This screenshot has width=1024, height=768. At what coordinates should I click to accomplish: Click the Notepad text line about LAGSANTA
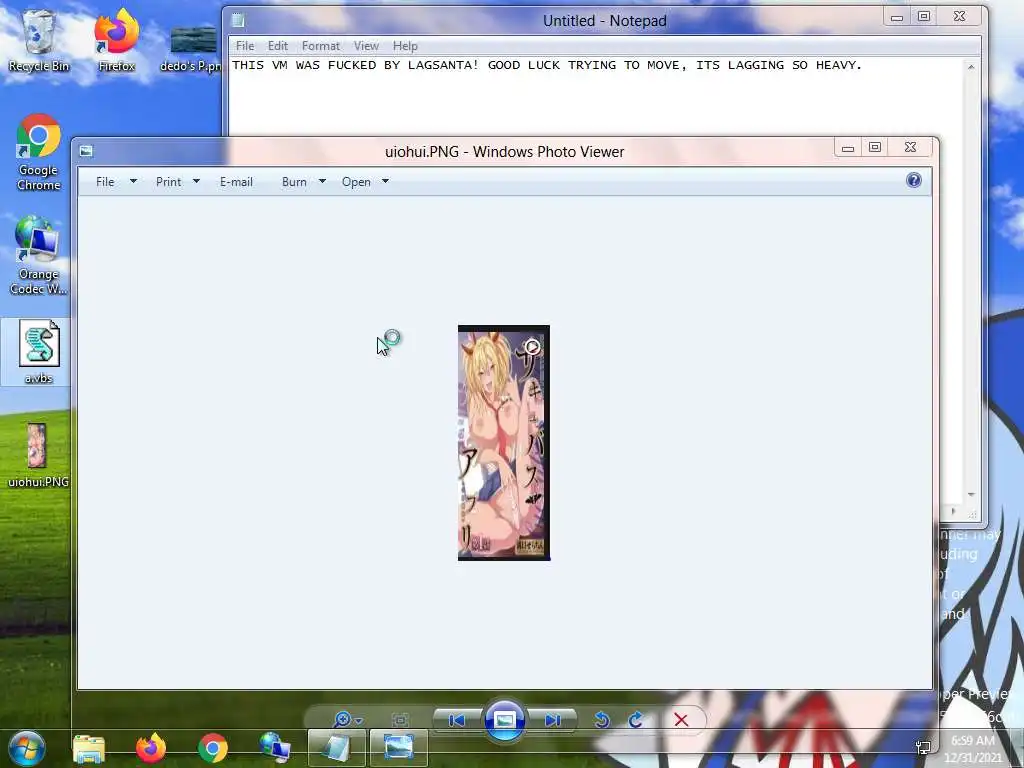(547, 65)
